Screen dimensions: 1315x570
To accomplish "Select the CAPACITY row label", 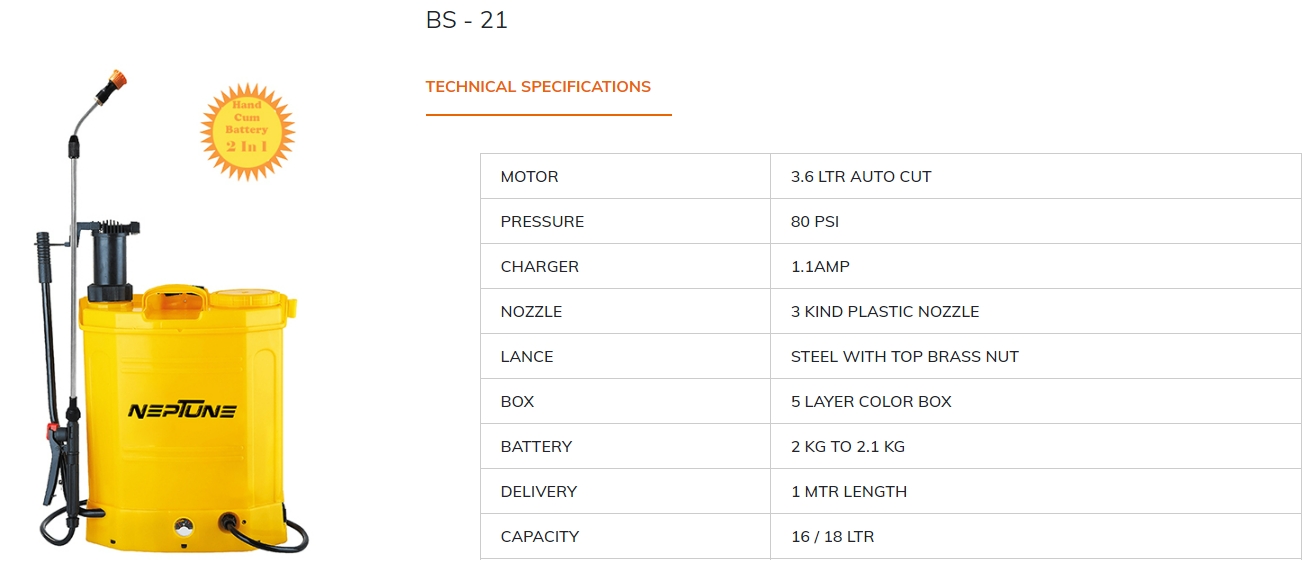I will [x=540, y=537].
